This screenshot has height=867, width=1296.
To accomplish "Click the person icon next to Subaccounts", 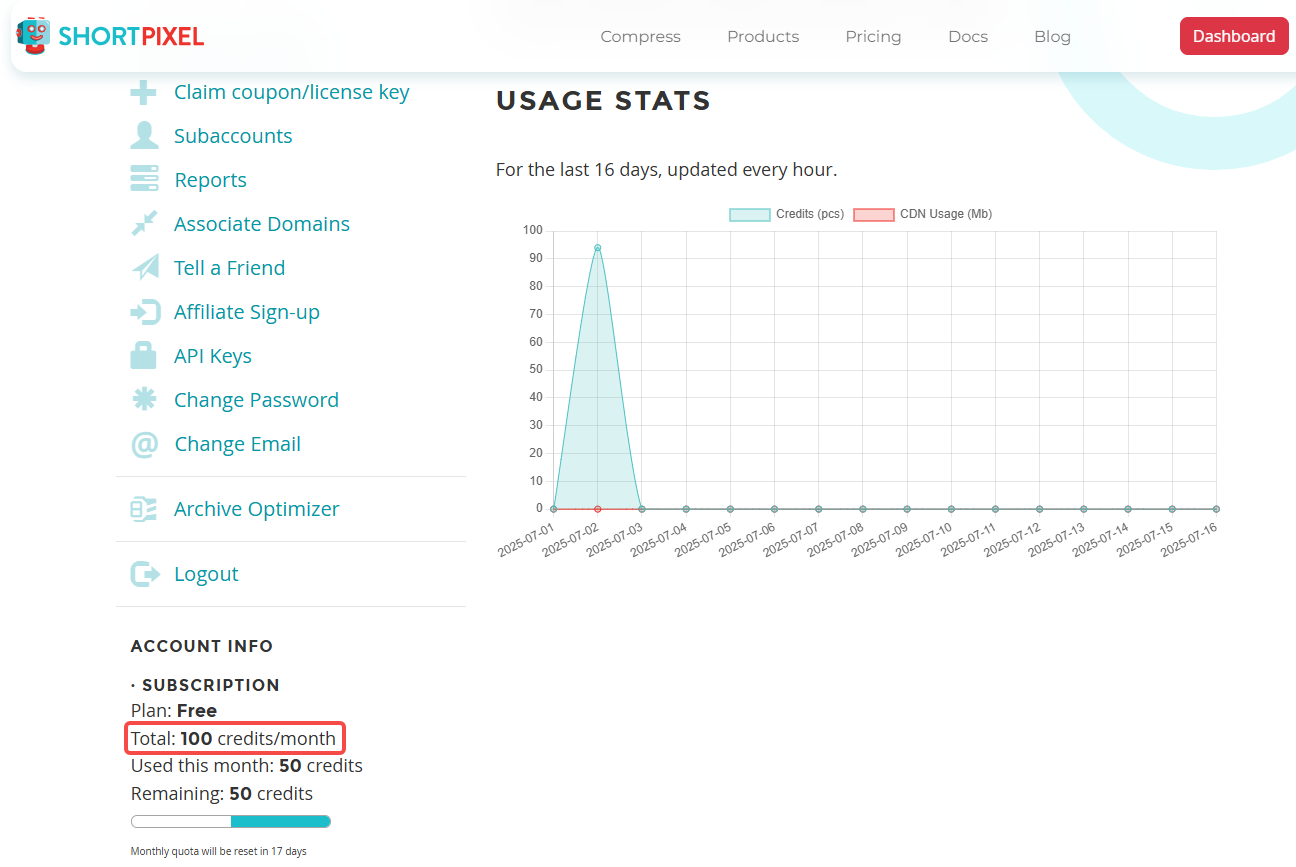I will click(x=144, y=136).
